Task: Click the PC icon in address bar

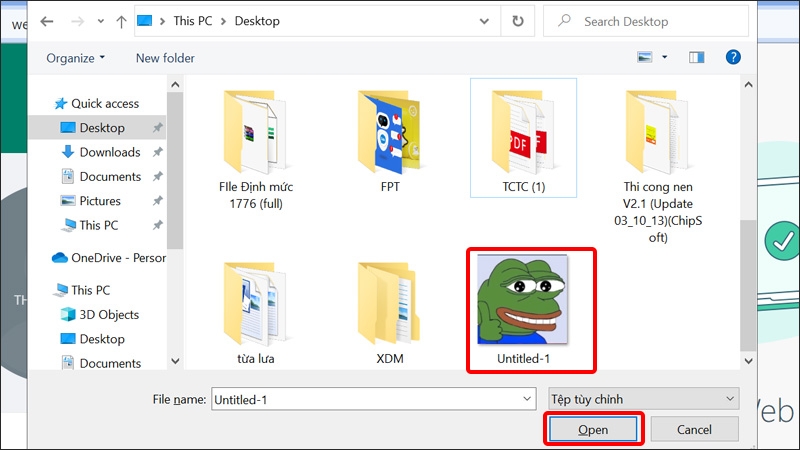Action: coord(145,21)
